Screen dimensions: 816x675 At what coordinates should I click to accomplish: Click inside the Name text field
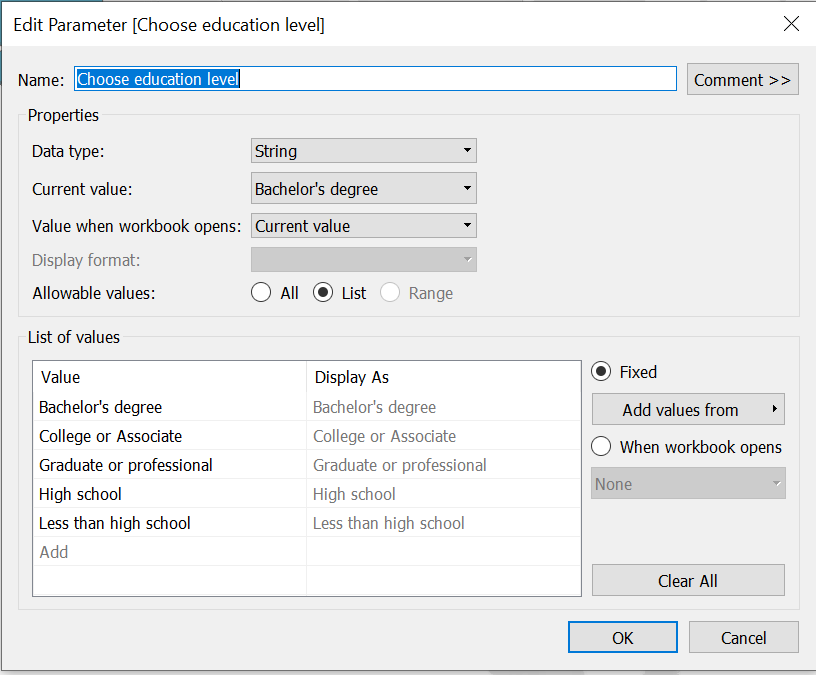[375, 78]
